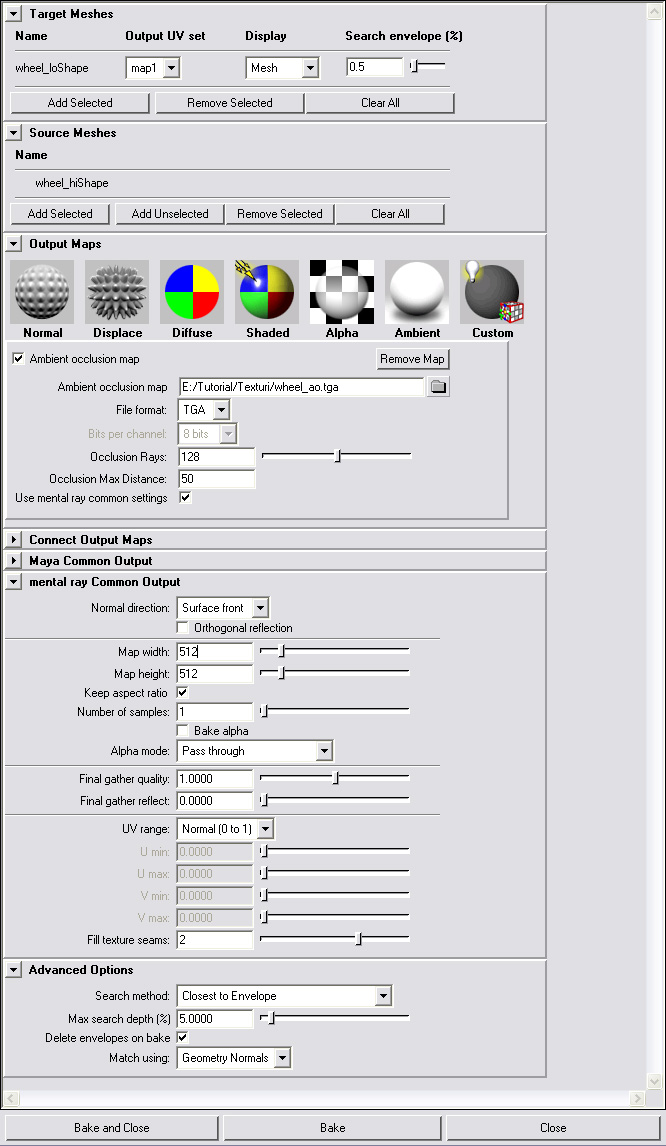Browse for ambient occlusion map file
The width and height of the screenshot is (666, 1146).
[x=438, y=387]
